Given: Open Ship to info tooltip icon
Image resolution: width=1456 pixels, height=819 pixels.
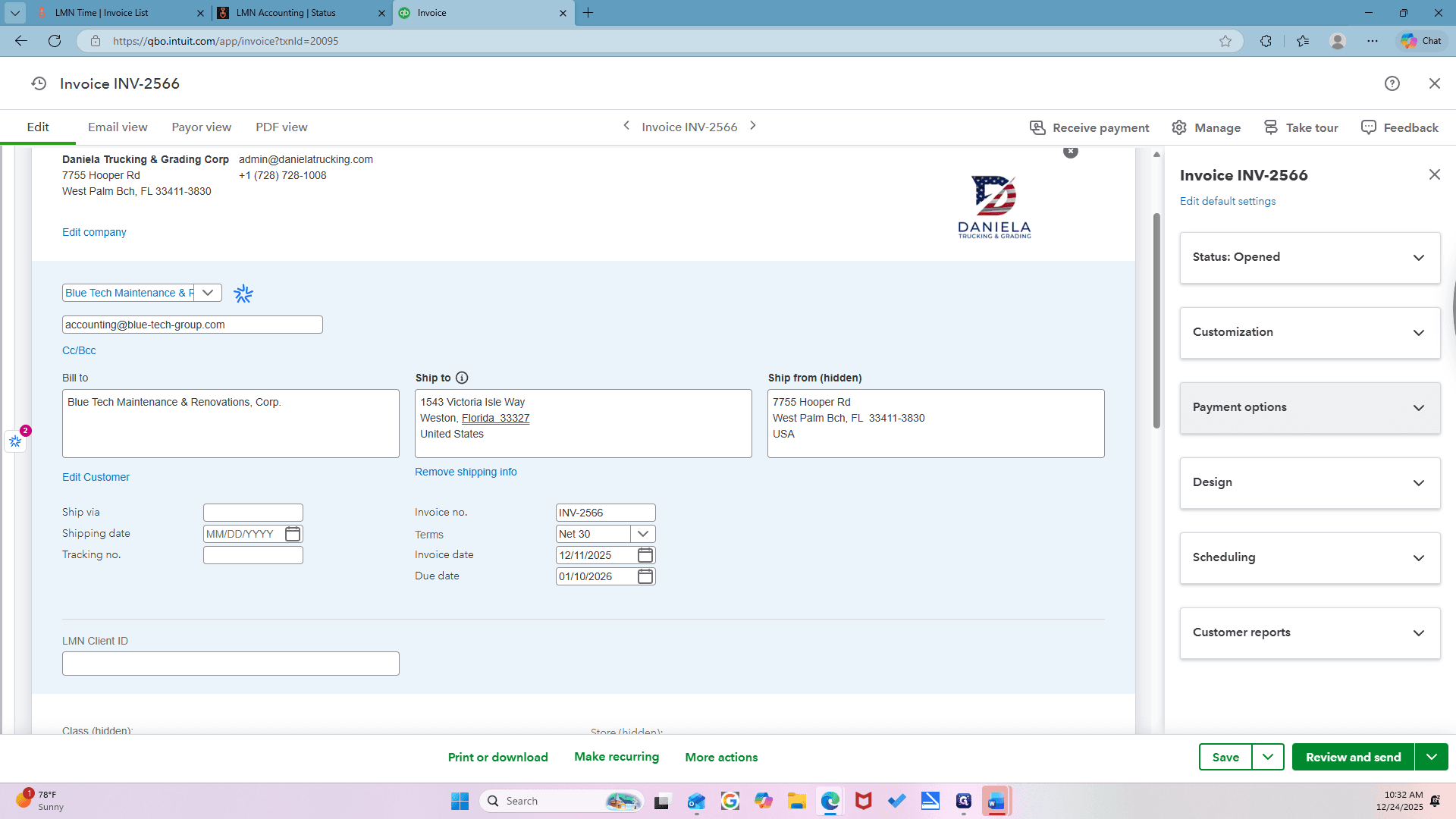Looking at the screenshot, I should [x=462, y=378].
